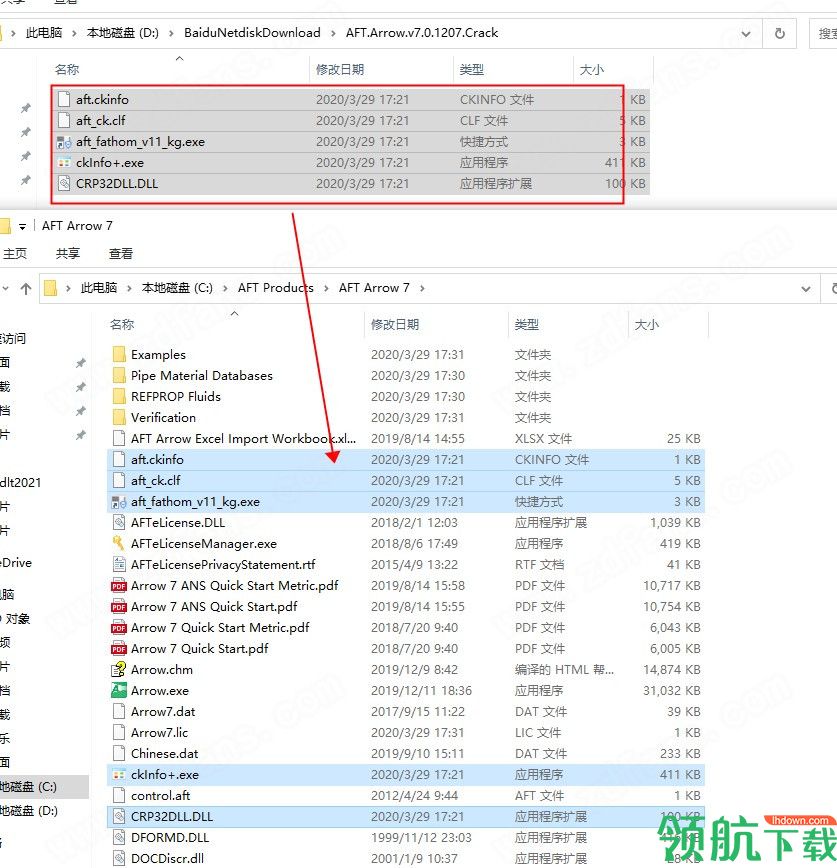
Task: Select ckInfo+.exe icon in AFT Arrow 7 folder
Action: [119, 775]
